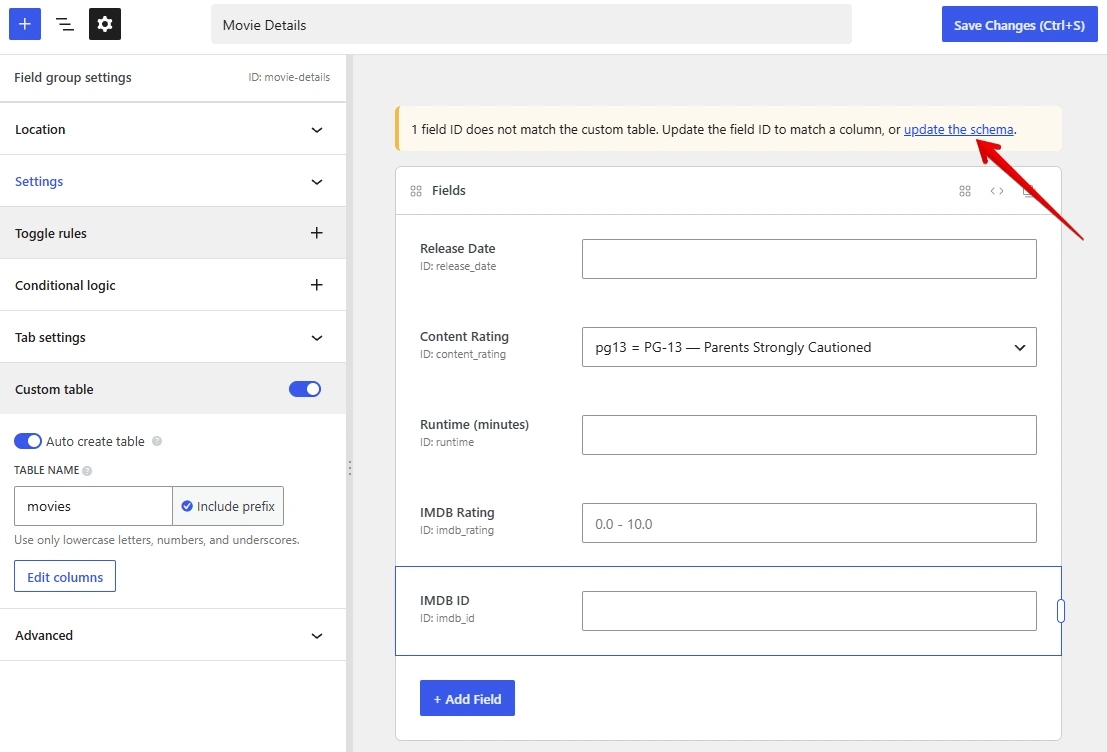Open the Content Rating dropdown
The height and width of the screenshot is (752, 1107).
809,347
